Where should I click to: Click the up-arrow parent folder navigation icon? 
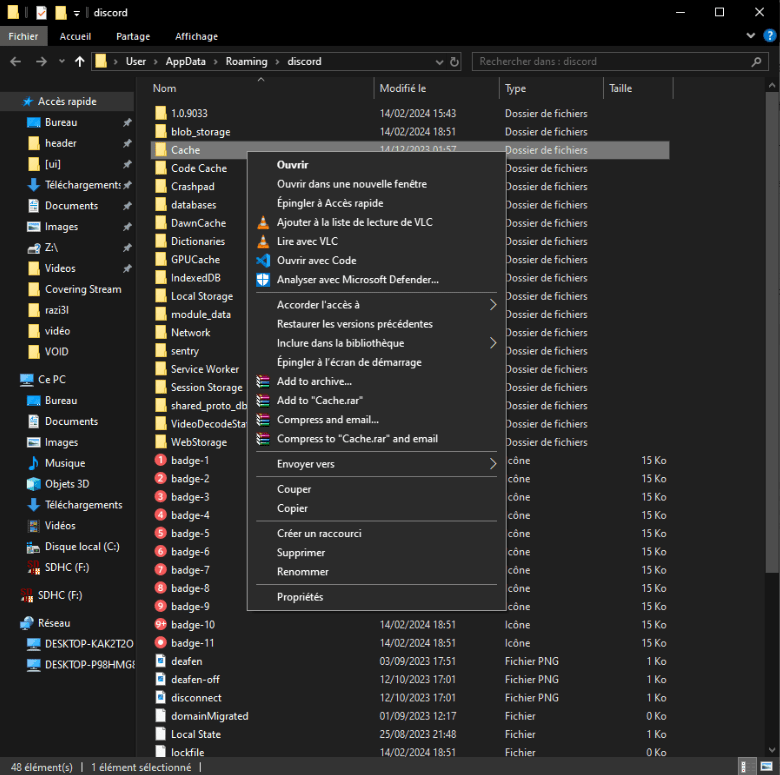[x=79, y=62]
